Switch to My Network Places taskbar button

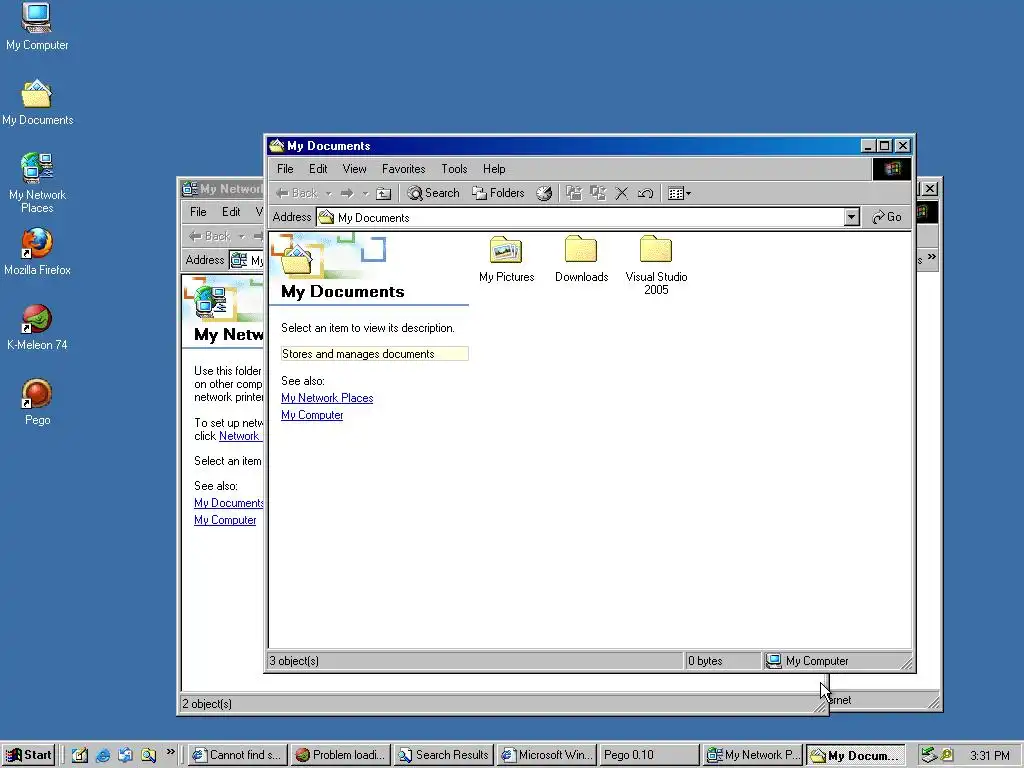coord(752,755)
